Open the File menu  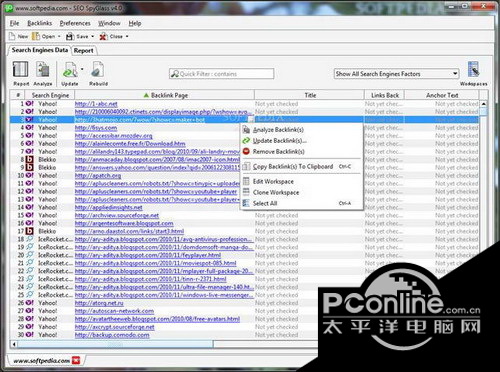[14, 23]
